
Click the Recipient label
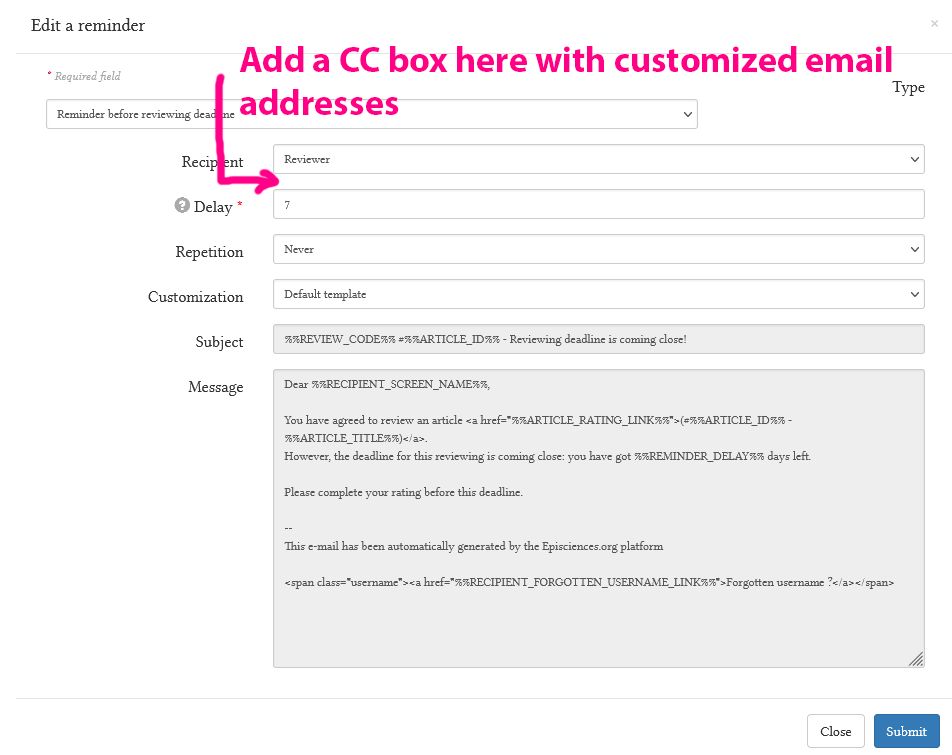212,162
